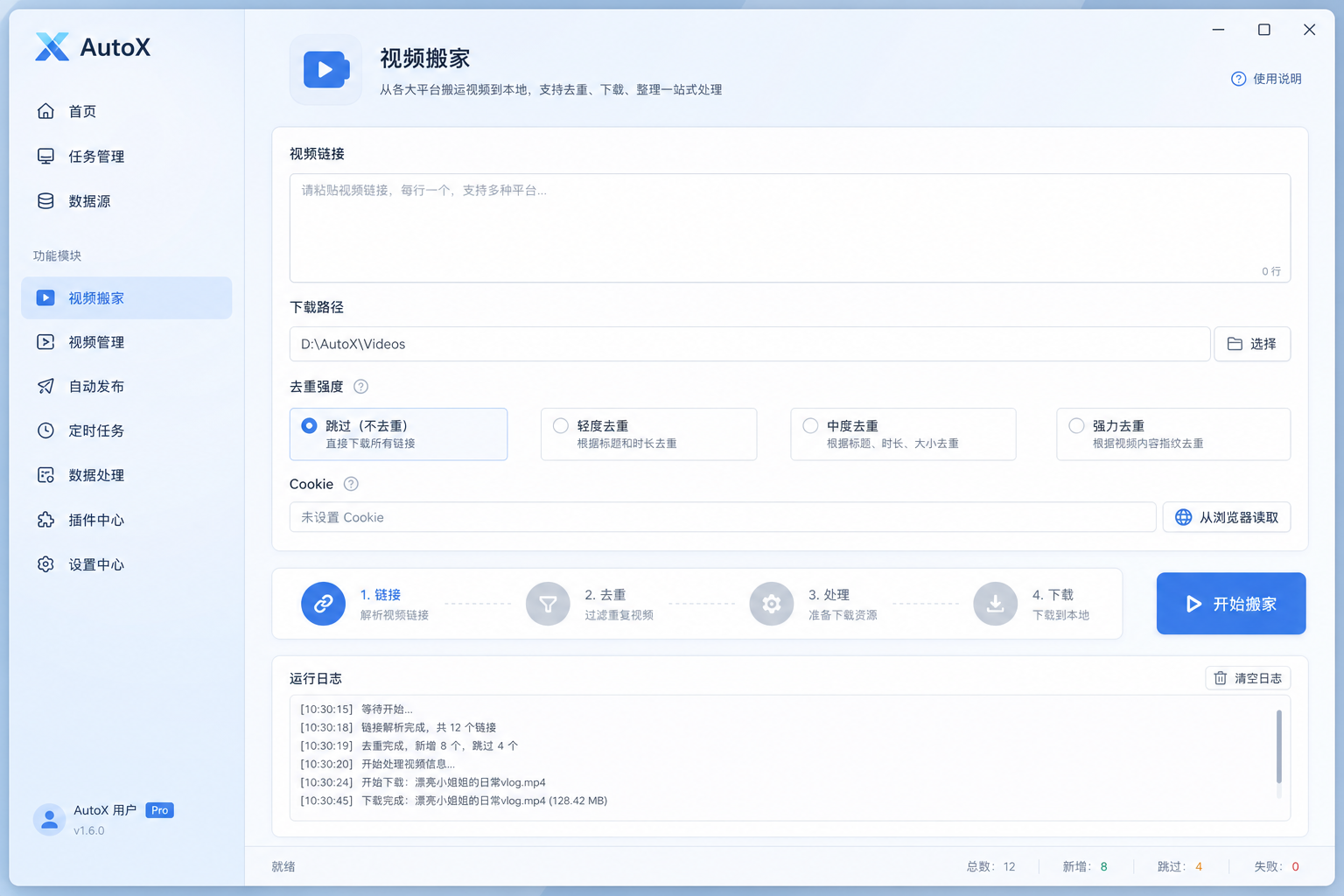
Task: Select 中度去重 radio option
Action: pyautogui.click(x=903, y=434)
